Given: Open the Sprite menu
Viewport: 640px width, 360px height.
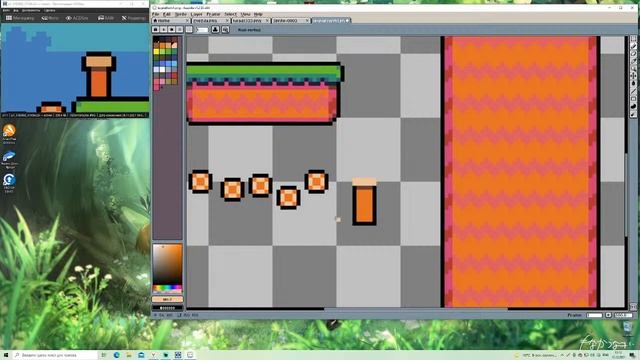Looking at the screenshot, I should click(180, 14).
